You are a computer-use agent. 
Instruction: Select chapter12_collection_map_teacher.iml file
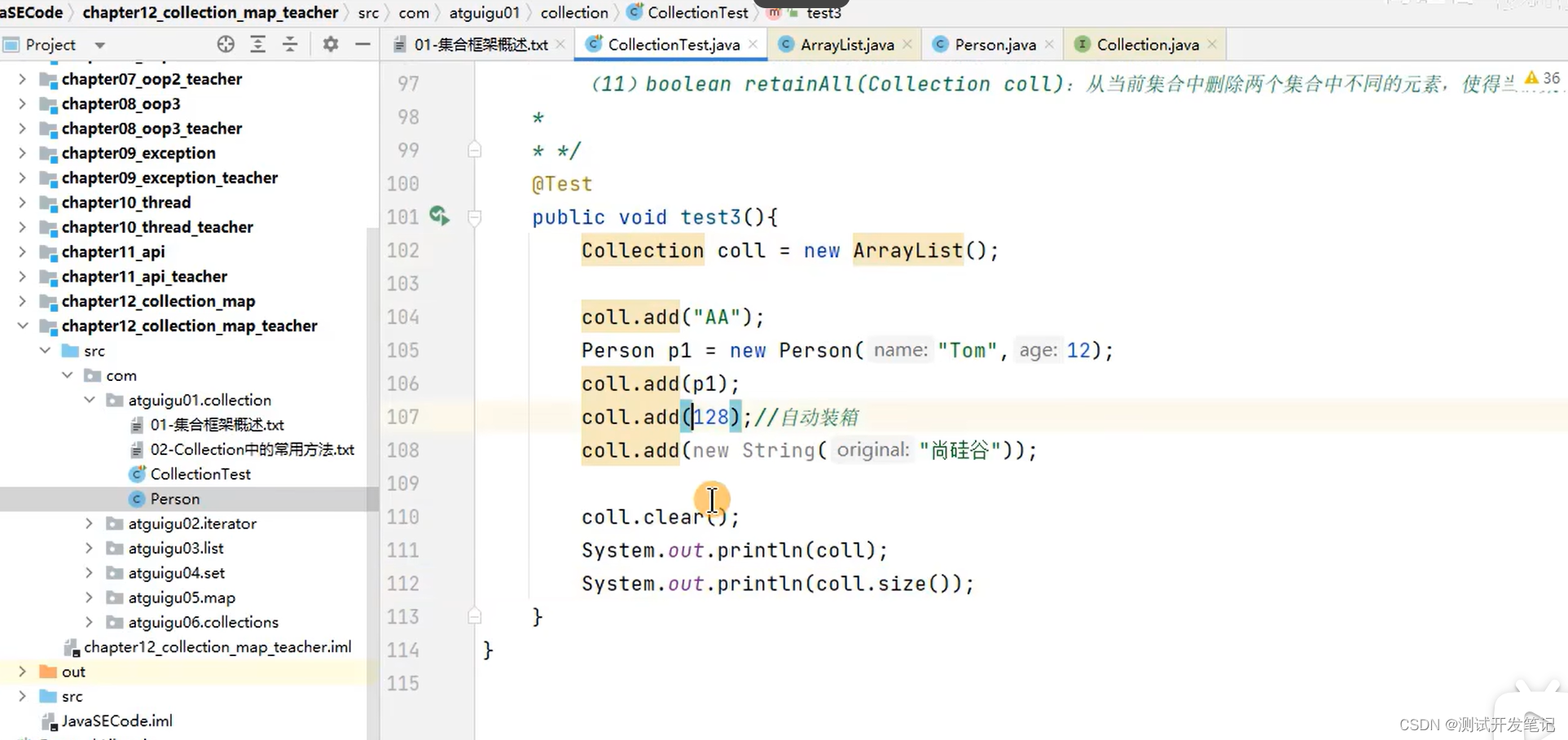pos(217,647)
